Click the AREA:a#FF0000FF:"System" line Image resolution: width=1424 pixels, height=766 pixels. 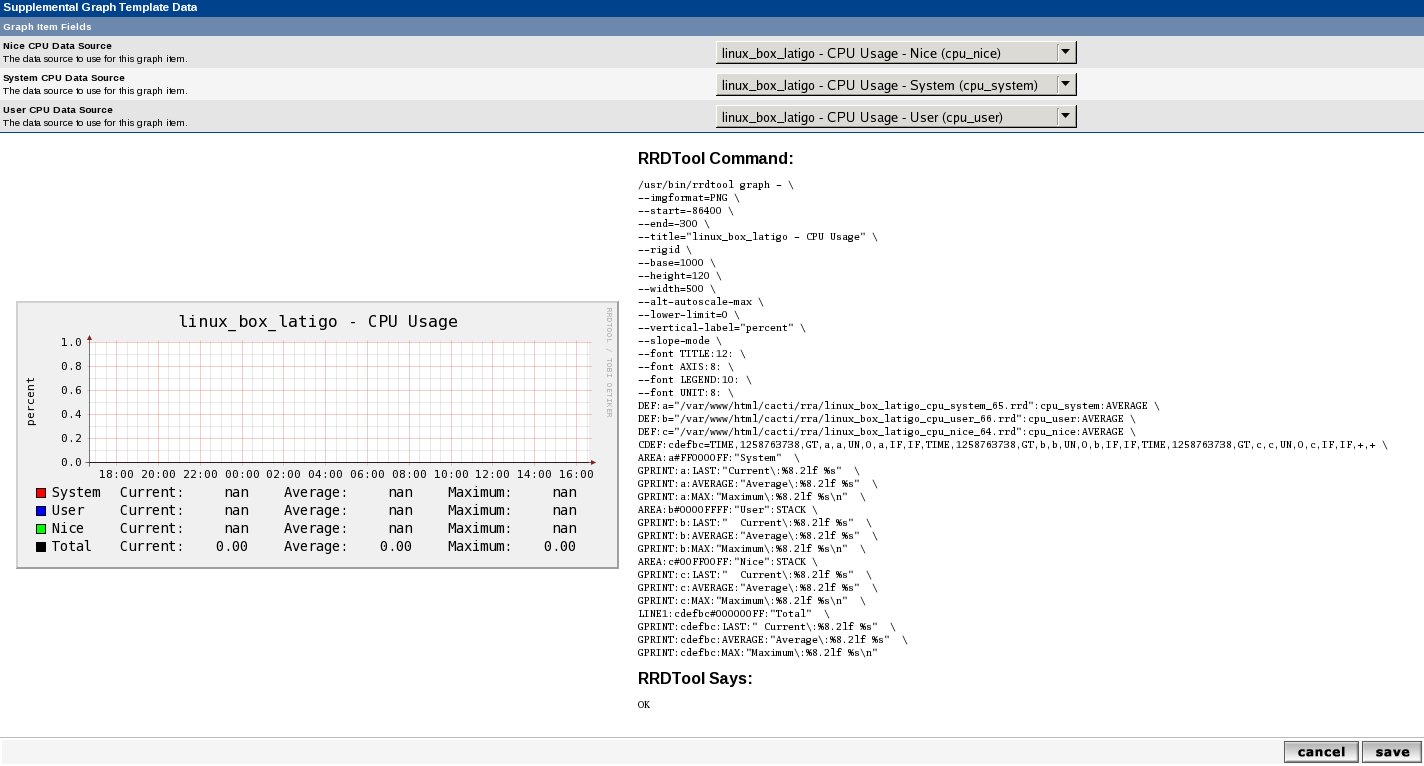click(719, 458)
